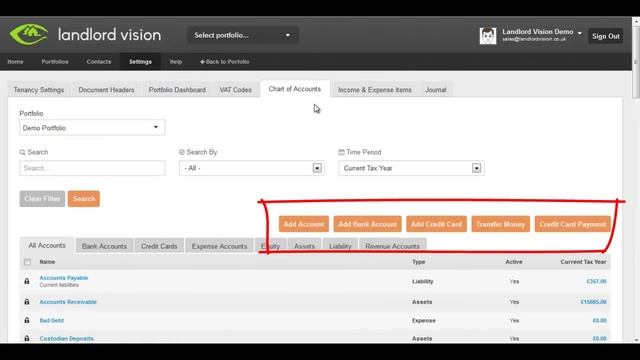
Task: Switch to Income & Expense Items tab
Action: point(375,90)
